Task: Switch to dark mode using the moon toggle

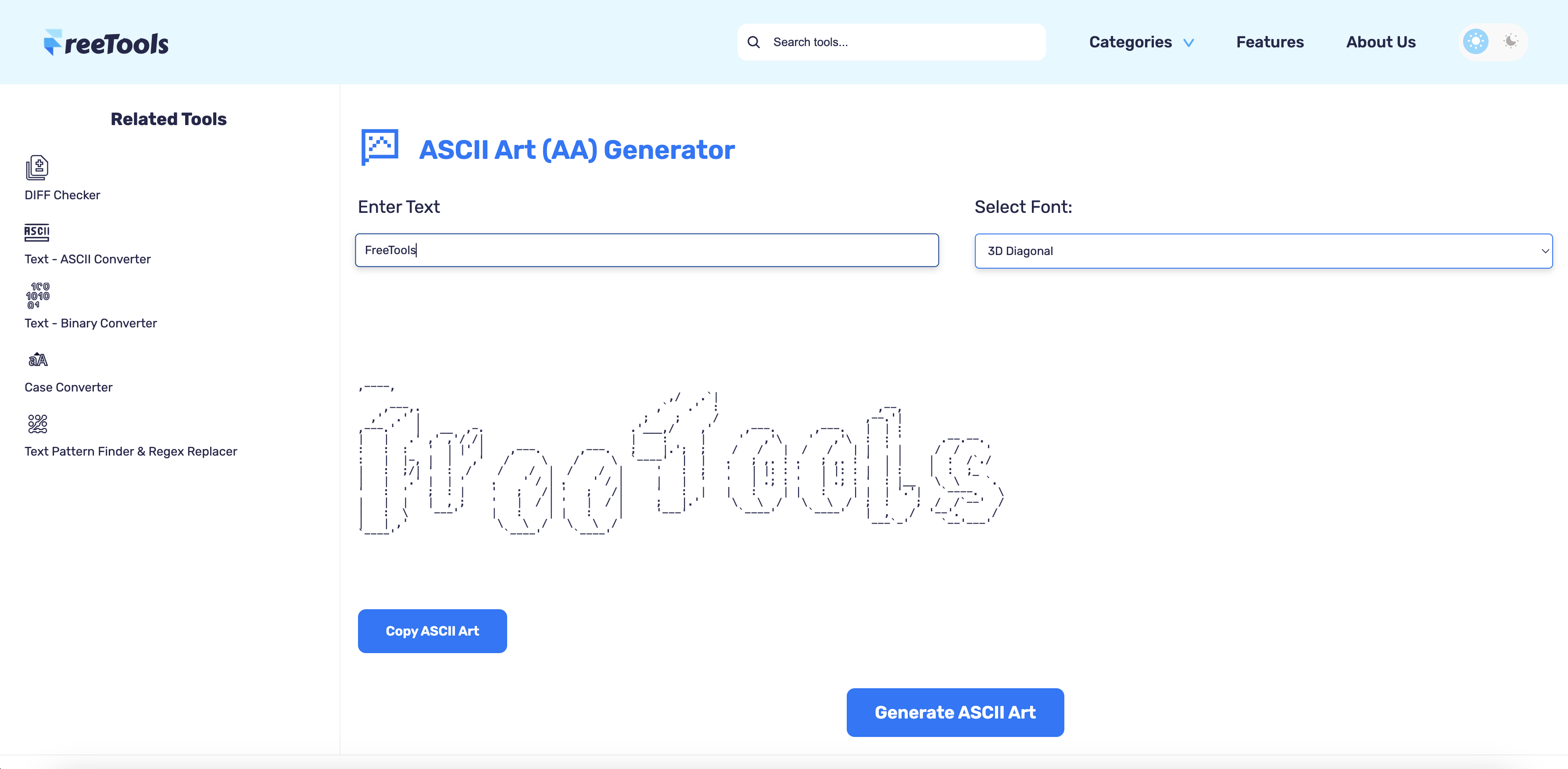Action: point(1510,41)
